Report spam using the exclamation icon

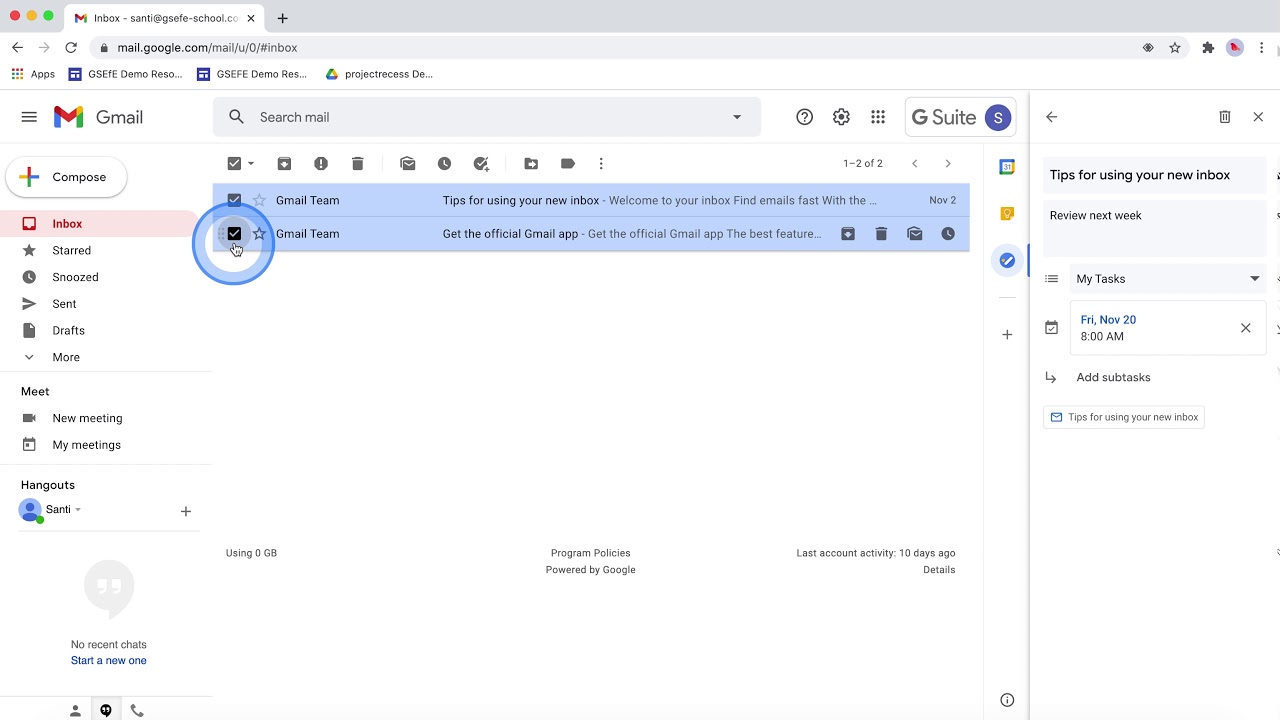point(321,164)
